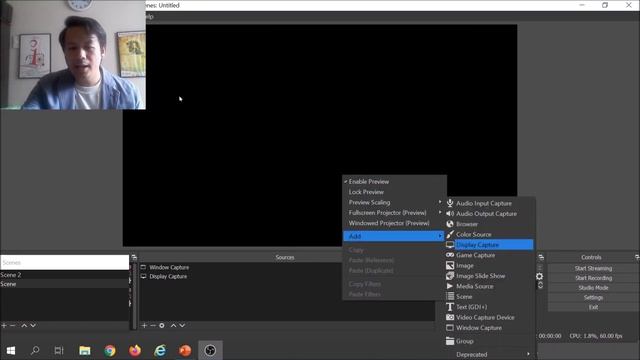640x360 pixels.
Task: Pop out the Controls dock icon
Action: (x=637, y=257)
